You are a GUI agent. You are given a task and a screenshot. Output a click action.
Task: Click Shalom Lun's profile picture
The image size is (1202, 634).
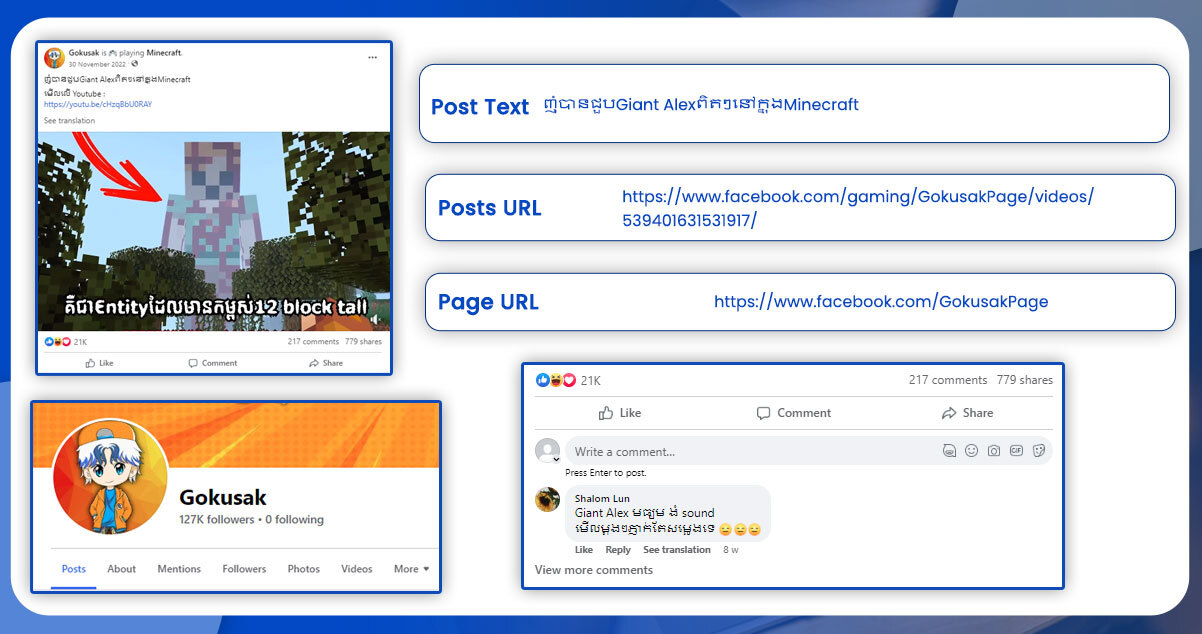[547, 499]
